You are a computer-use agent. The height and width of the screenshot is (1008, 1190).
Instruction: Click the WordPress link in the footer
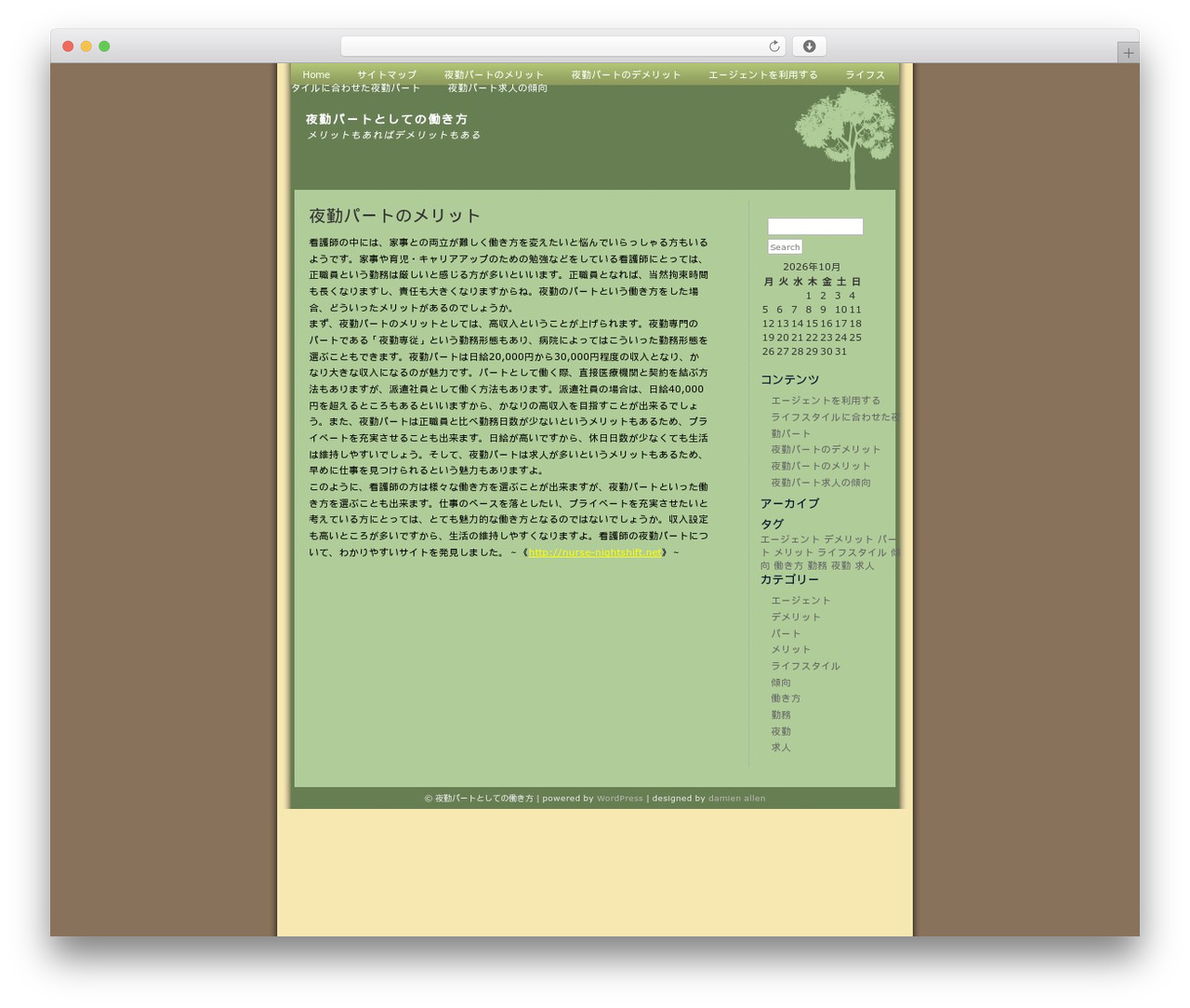point(620,799)
